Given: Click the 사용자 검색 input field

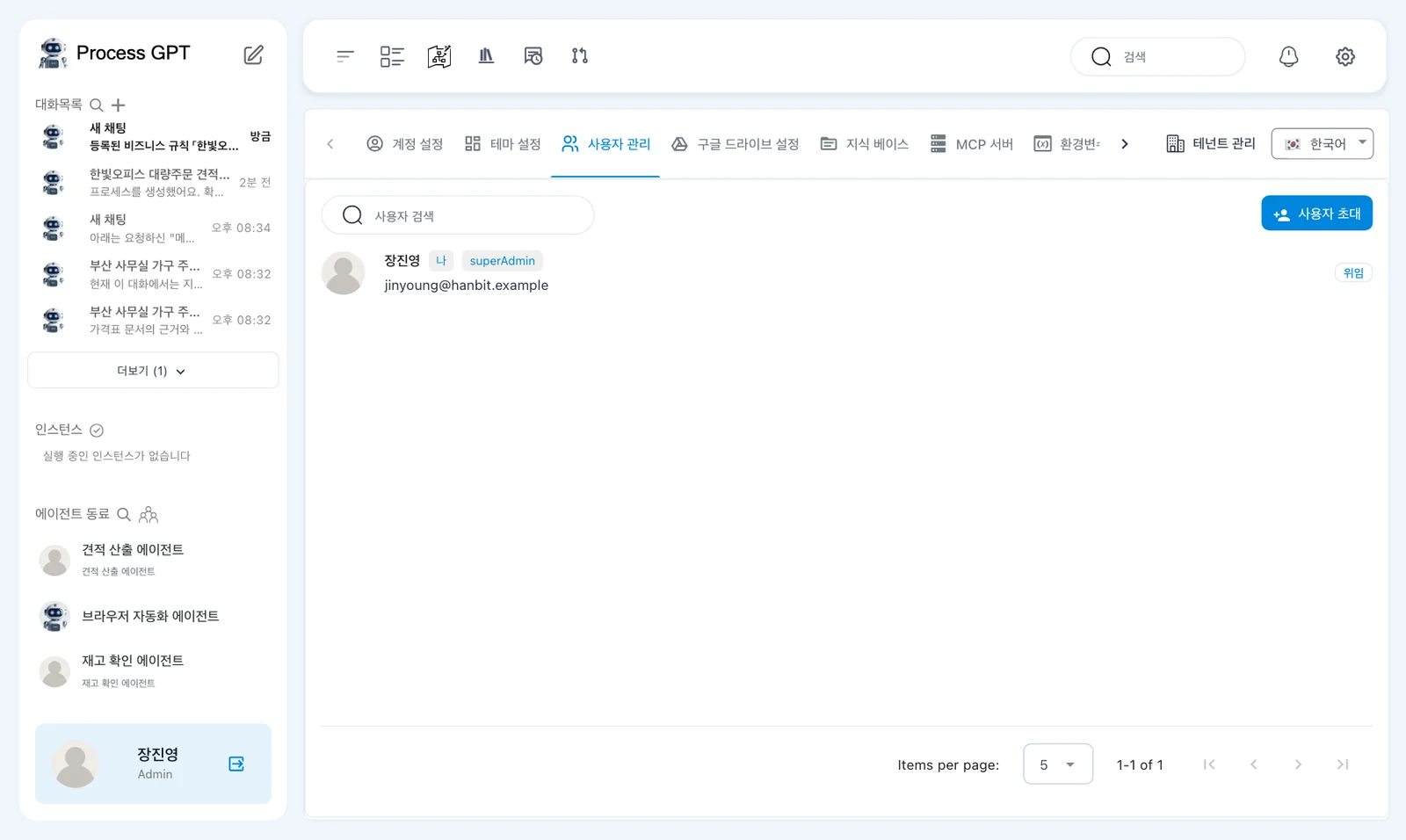Looking at the screenshot, I should point(458,215).
